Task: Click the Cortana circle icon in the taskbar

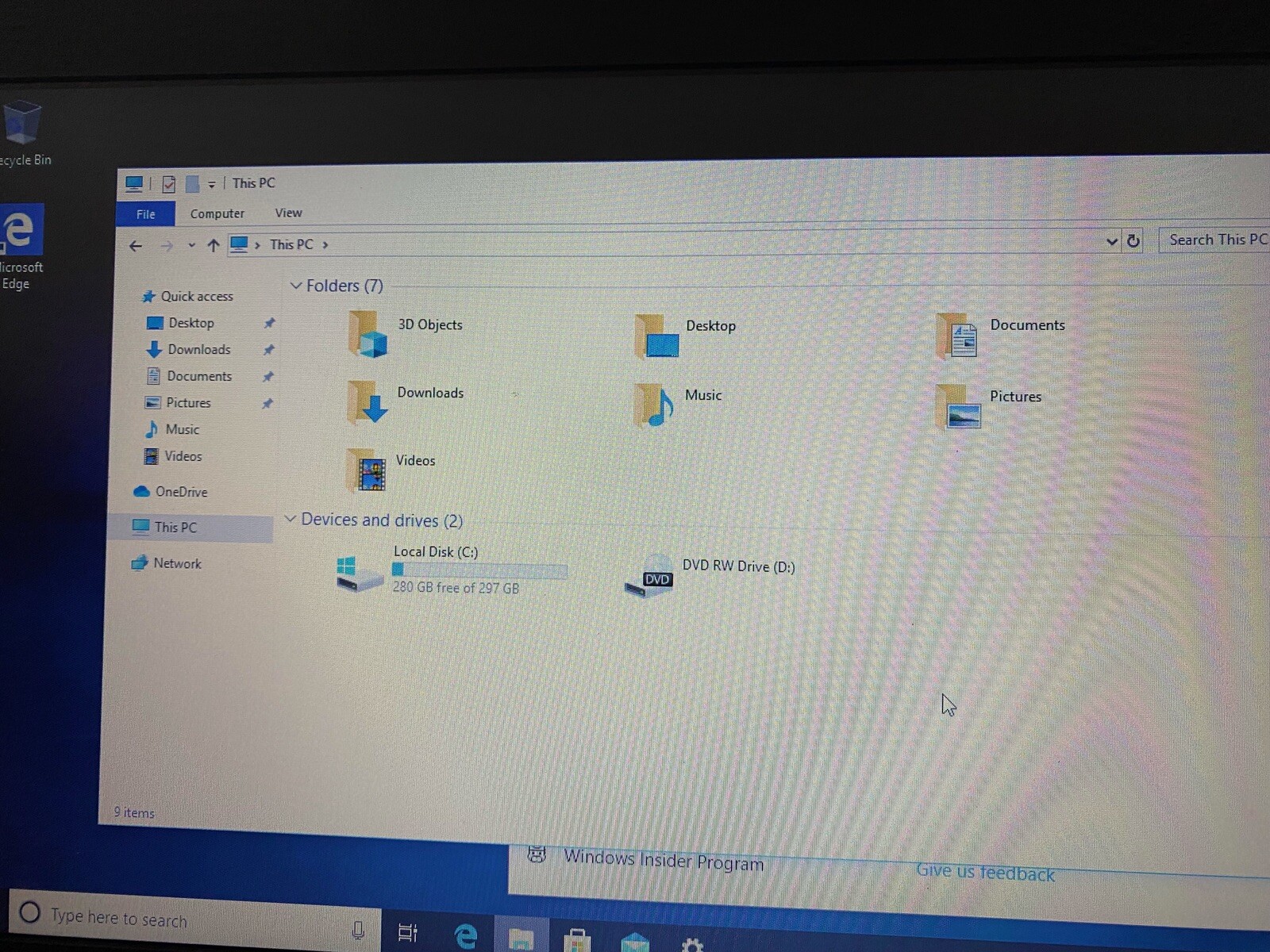Action: coord(29,912)
